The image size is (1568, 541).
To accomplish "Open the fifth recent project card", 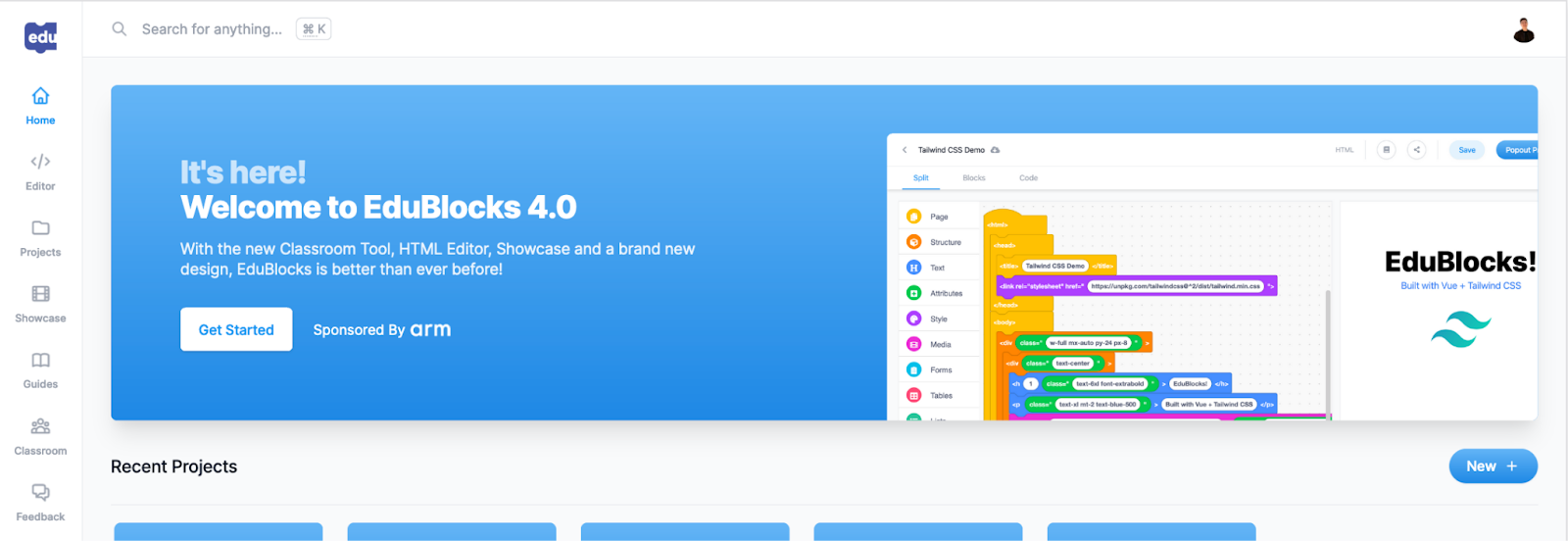I will pyautogui.click(x=1151, y=531).
